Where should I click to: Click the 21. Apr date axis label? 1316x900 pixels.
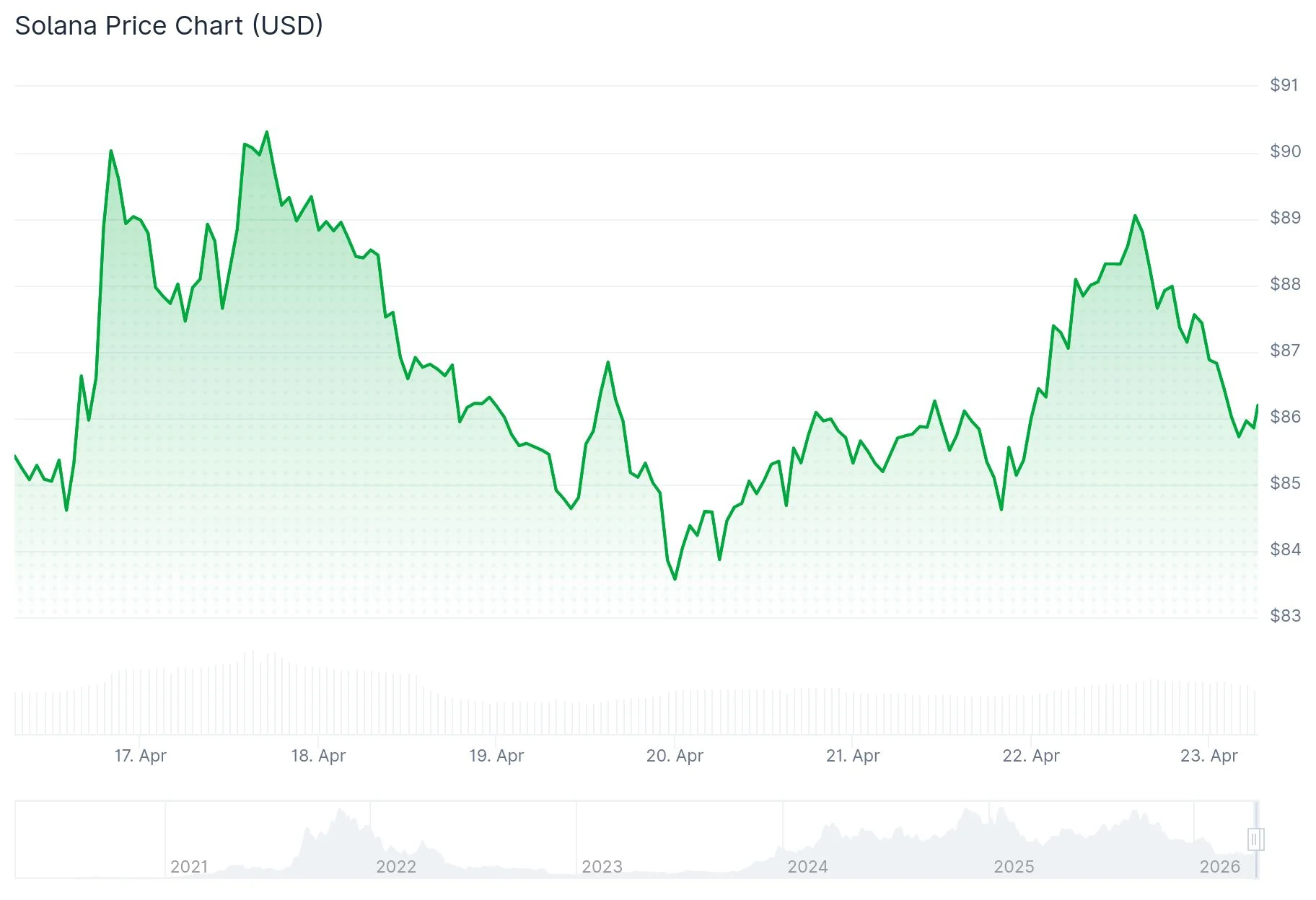click(x=853, y=756)
